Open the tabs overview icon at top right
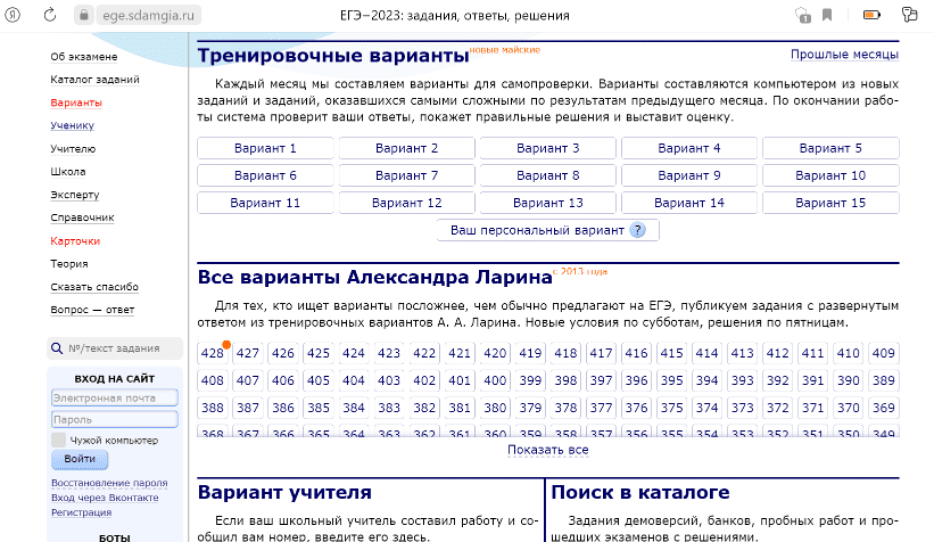Image resolution: width=934 pixels, height=542 pixels. [910, 15]
